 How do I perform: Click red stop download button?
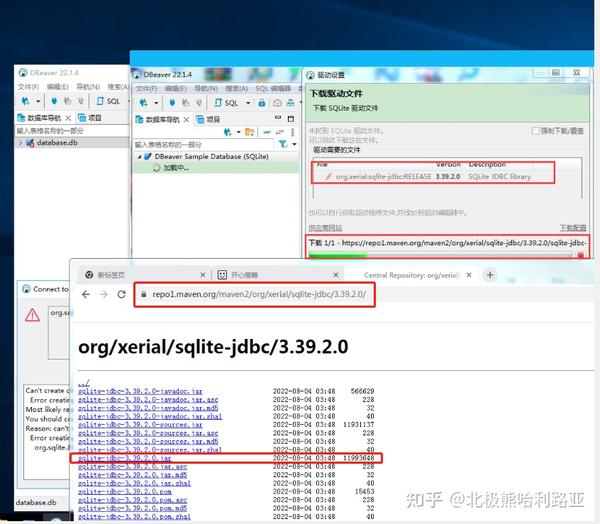580,255
